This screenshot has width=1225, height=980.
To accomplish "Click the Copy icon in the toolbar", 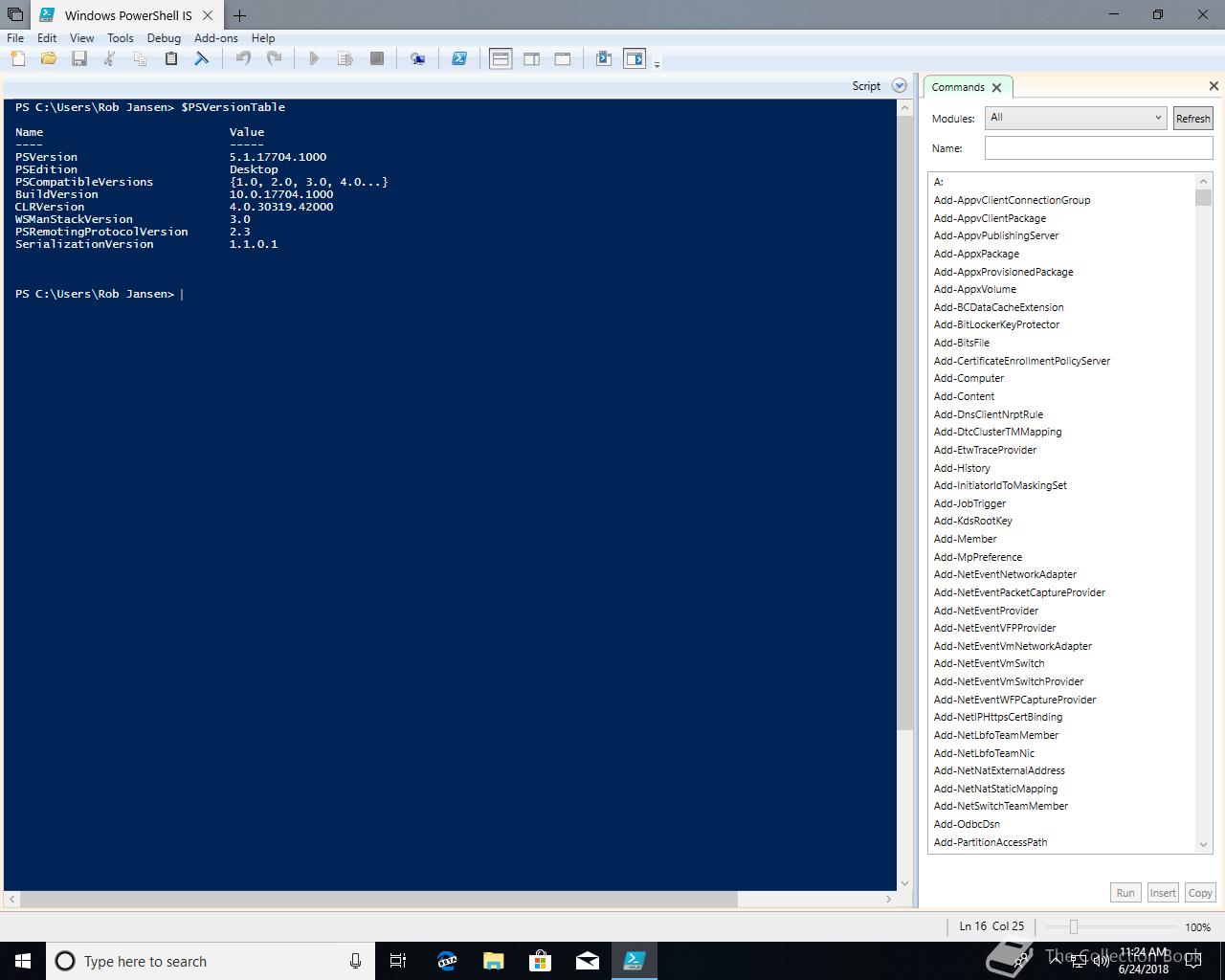I will 140,59.
